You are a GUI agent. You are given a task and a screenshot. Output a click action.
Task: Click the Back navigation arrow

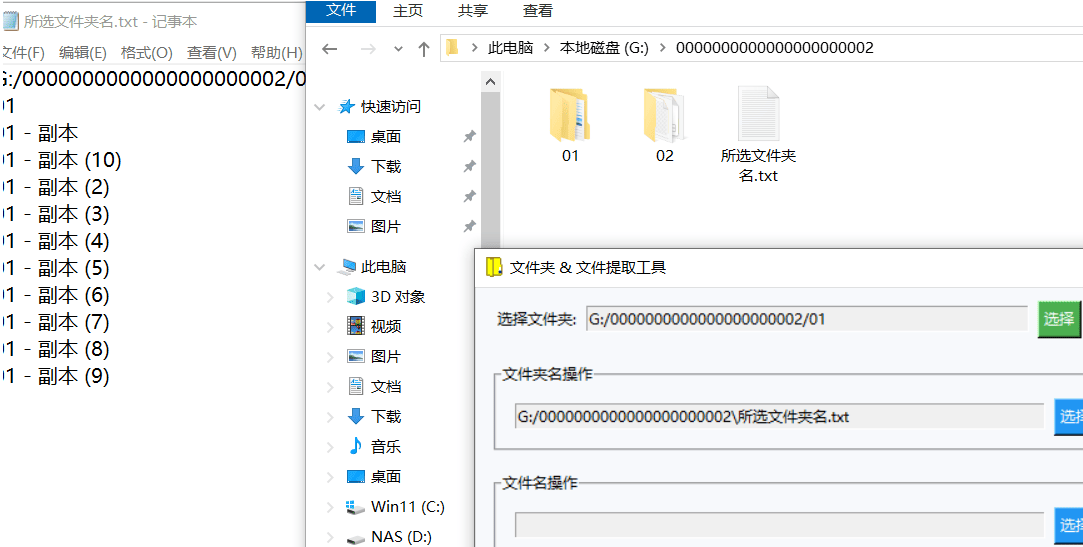pyautogui.click(x=330, y=49)
